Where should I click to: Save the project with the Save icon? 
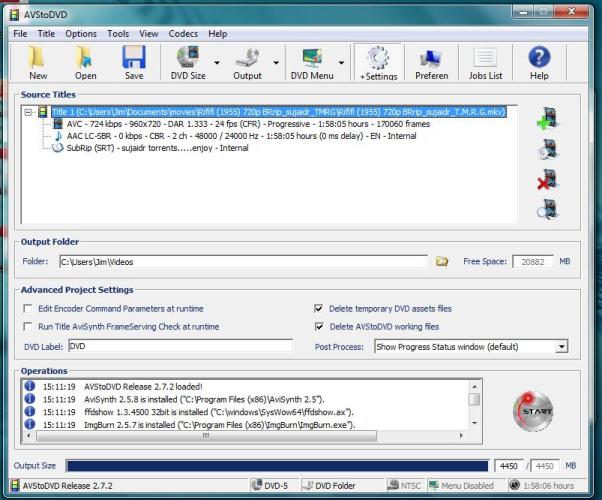coord(134,63)
